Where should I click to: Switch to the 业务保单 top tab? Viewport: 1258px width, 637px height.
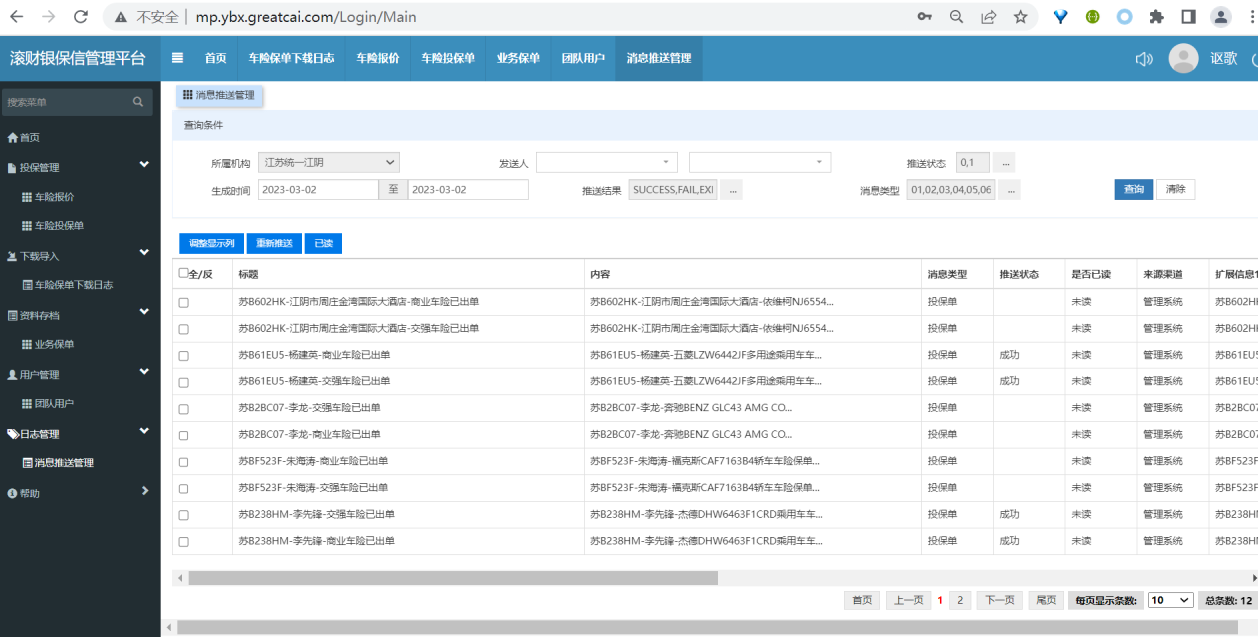[517, 59]
